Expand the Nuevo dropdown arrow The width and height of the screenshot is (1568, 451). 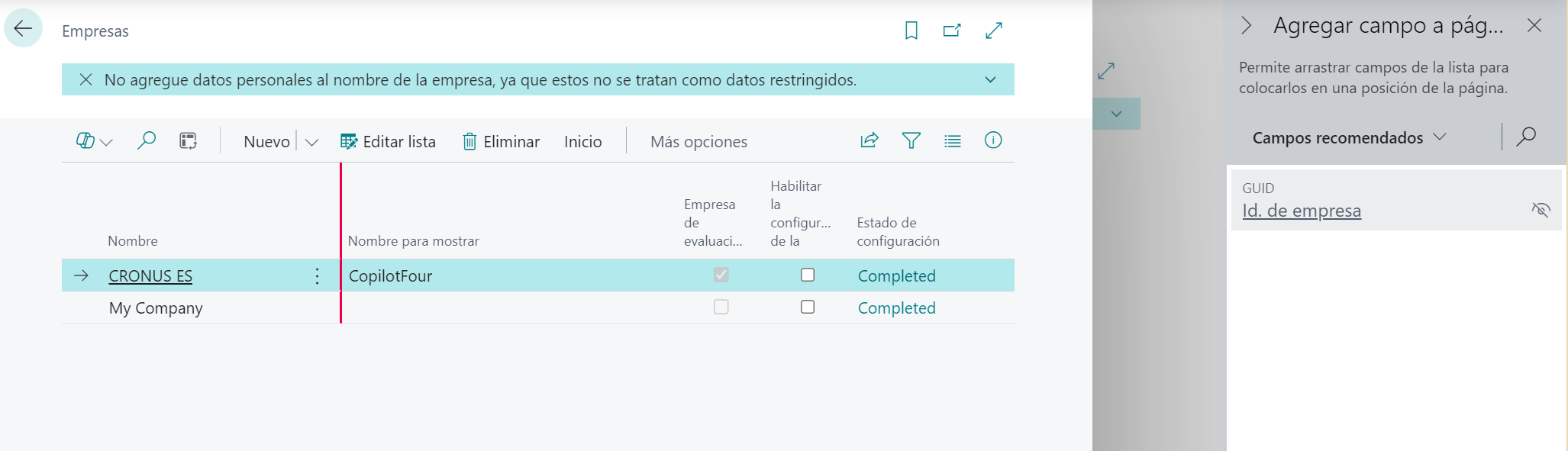click(311, 142)
